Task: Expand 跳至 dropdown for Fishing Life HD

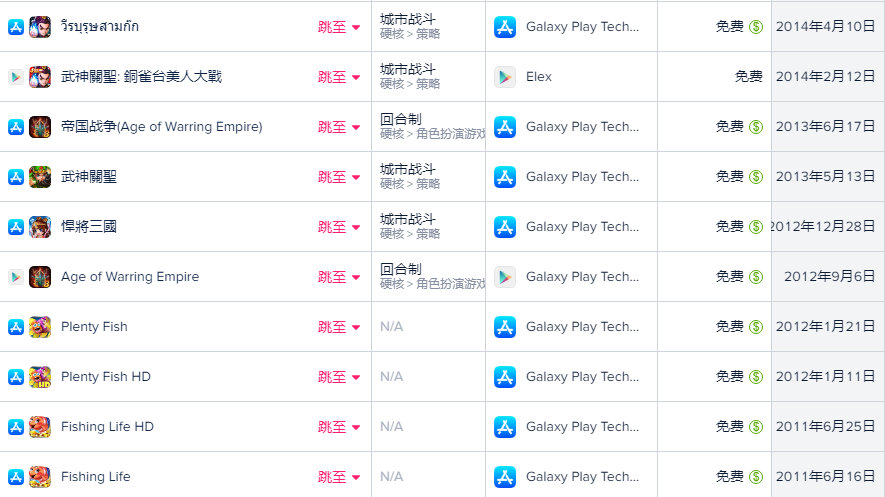Action: click(x=339, y=427)
